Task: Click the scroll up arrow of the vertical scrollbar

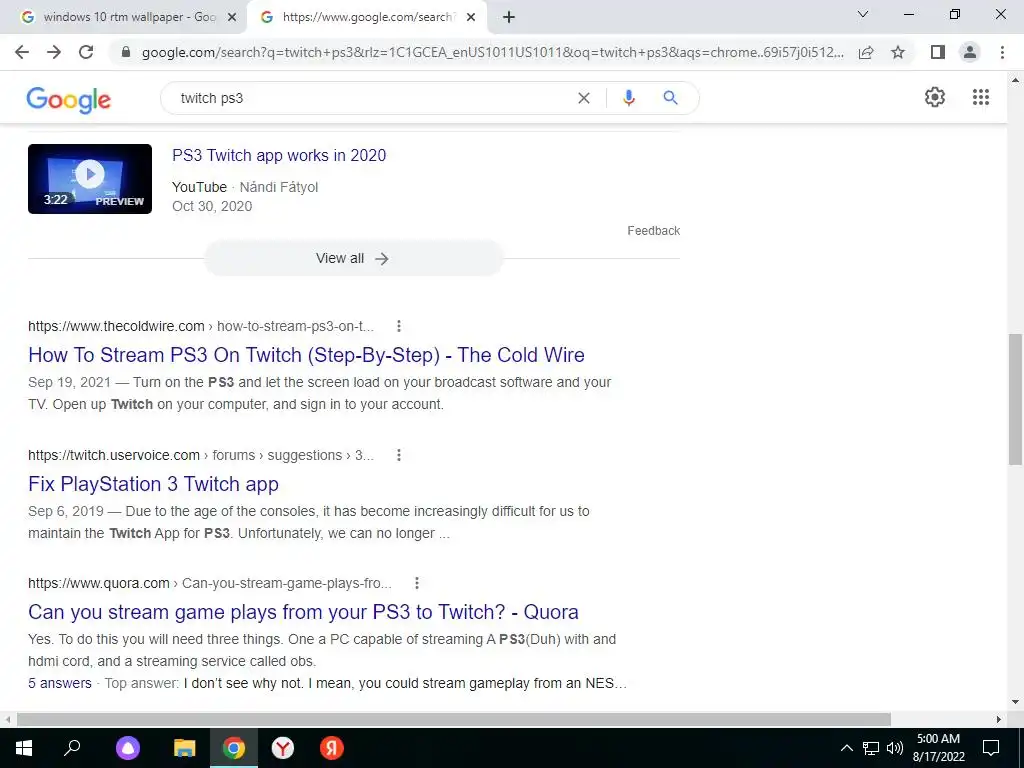Action: (x=1015, y=80)
